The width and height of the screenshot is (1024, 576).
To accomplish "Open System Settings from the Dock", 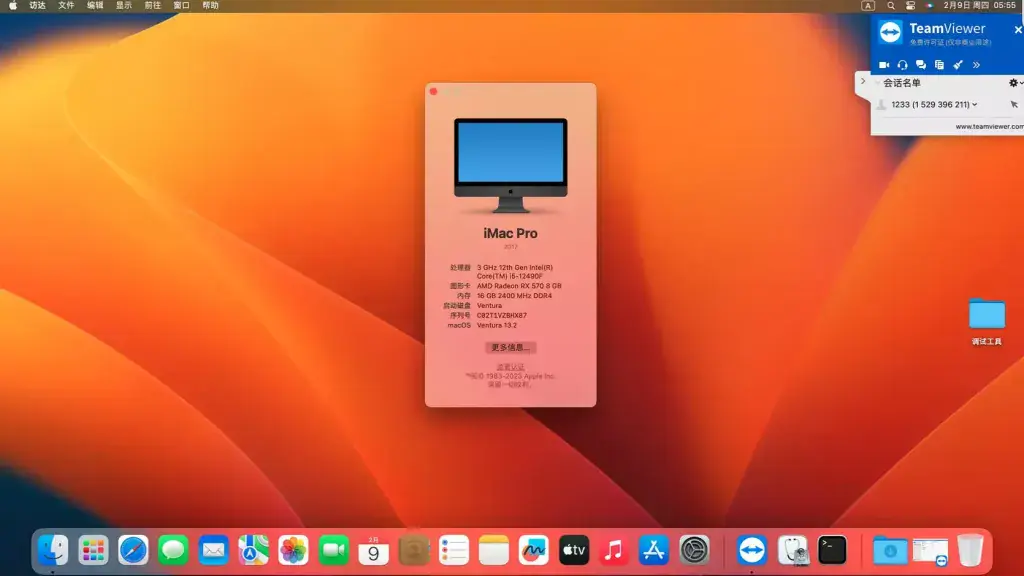I will (x=694, y=550).
